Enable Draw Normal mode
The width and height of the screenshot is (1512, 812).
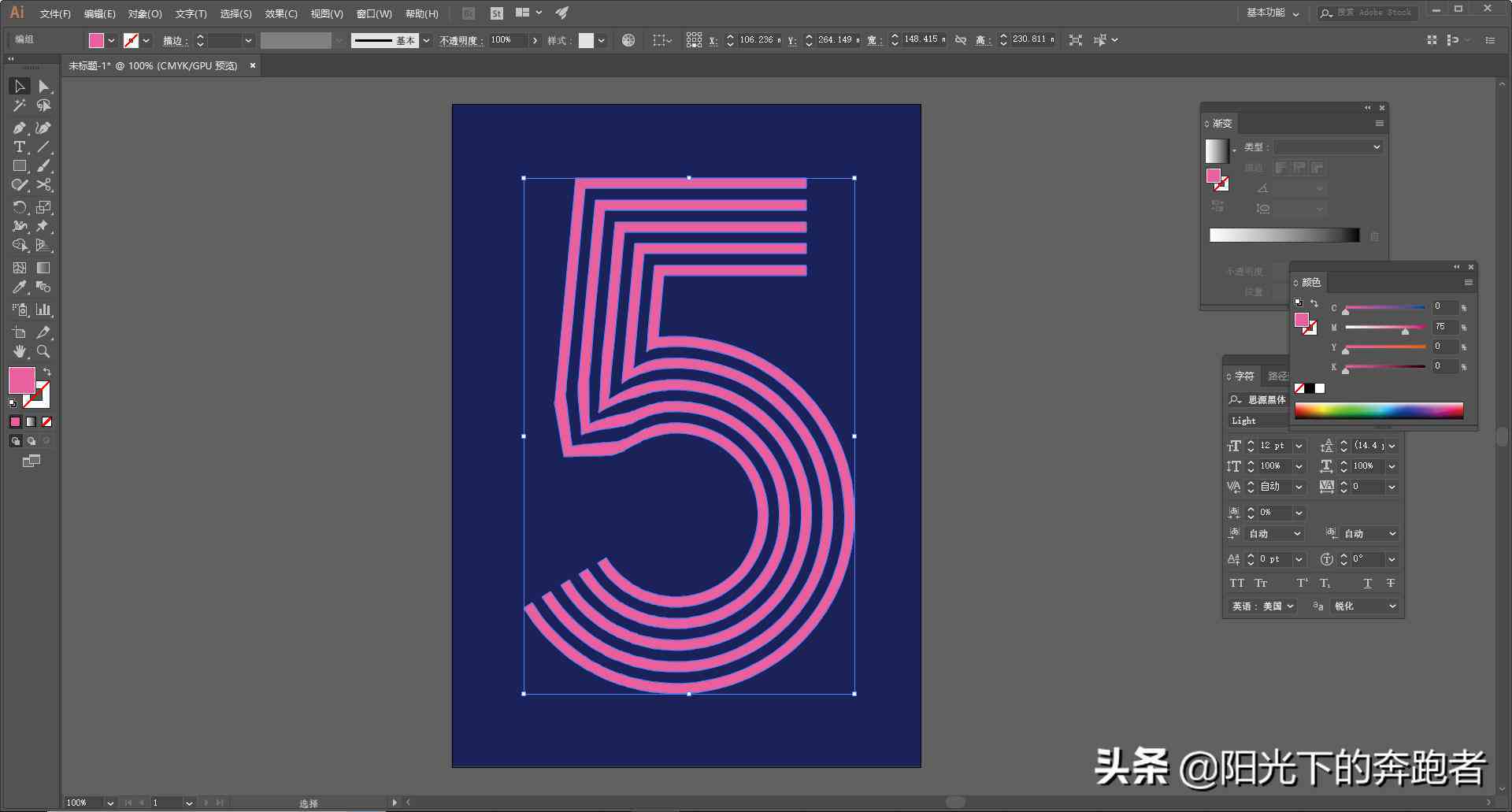(15, 441)
